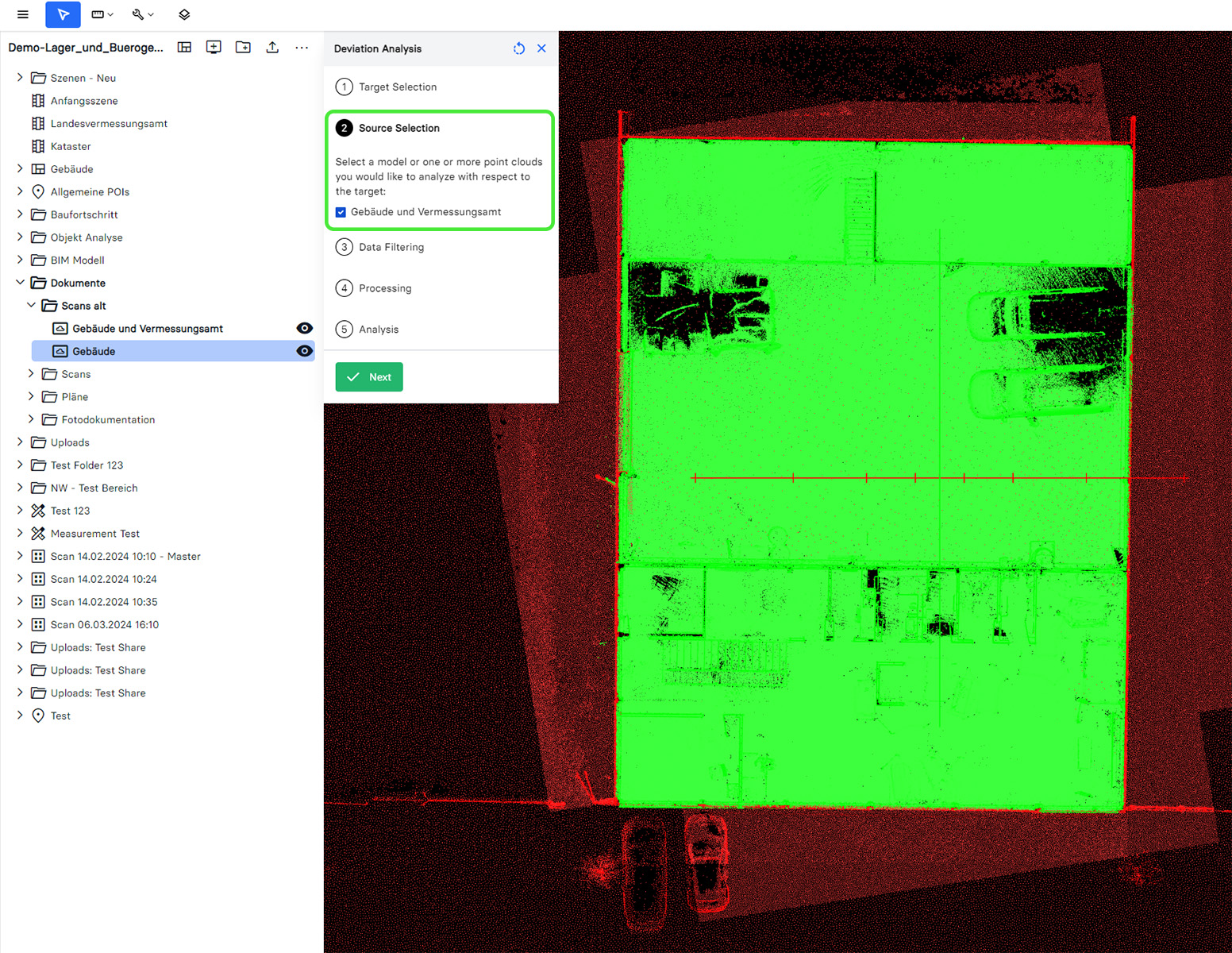Jump to Data Filtering step
The width and height of the screenshot is (1232, 953).
[x=391, y=247]
